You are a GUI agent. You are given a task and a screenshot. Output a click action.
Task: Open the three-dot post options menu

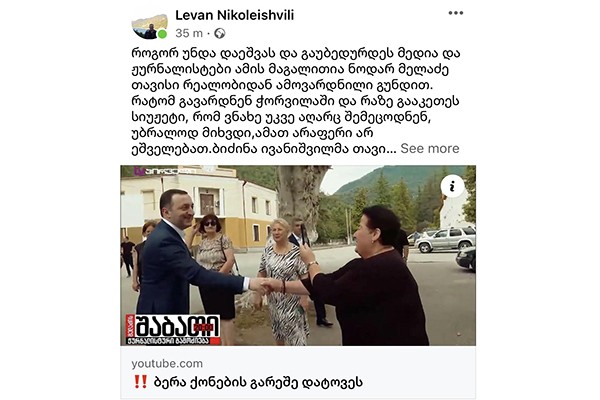coord(456,13)
